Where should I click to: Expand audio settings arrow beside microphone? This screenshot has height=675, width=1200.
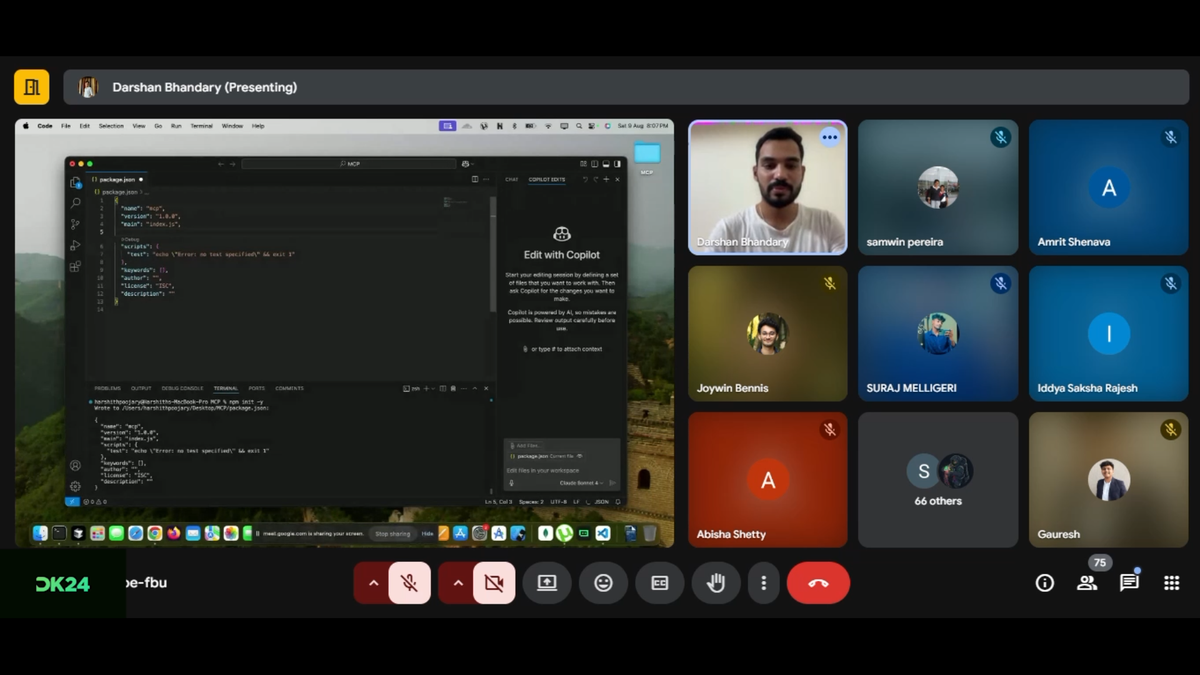point(373,583)
